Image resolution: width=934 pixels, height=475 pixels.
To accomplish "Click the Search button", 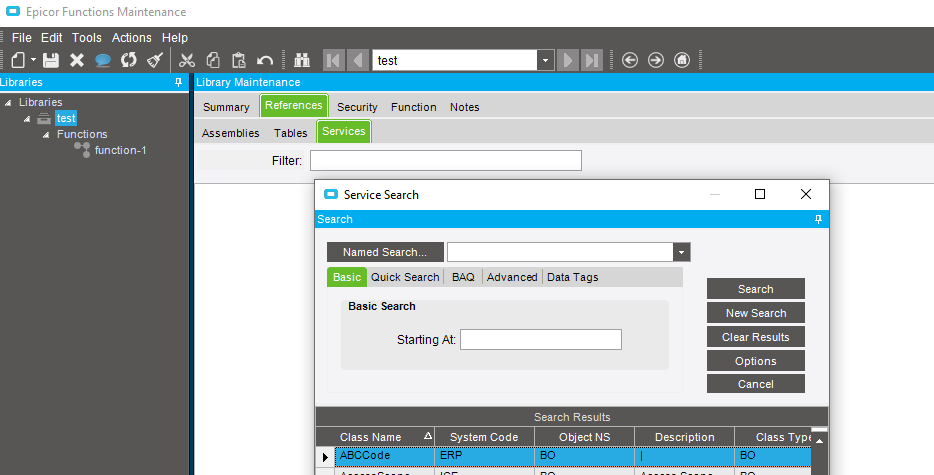I will point(755,289).
